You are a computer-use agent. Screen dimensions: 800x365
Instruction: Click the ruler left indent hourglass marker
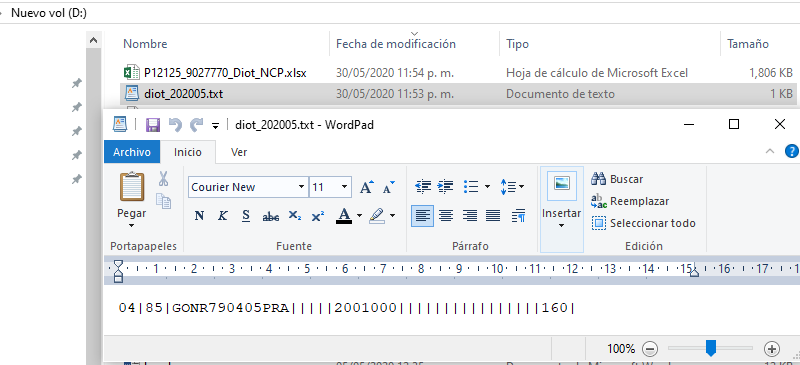[118, 271]
